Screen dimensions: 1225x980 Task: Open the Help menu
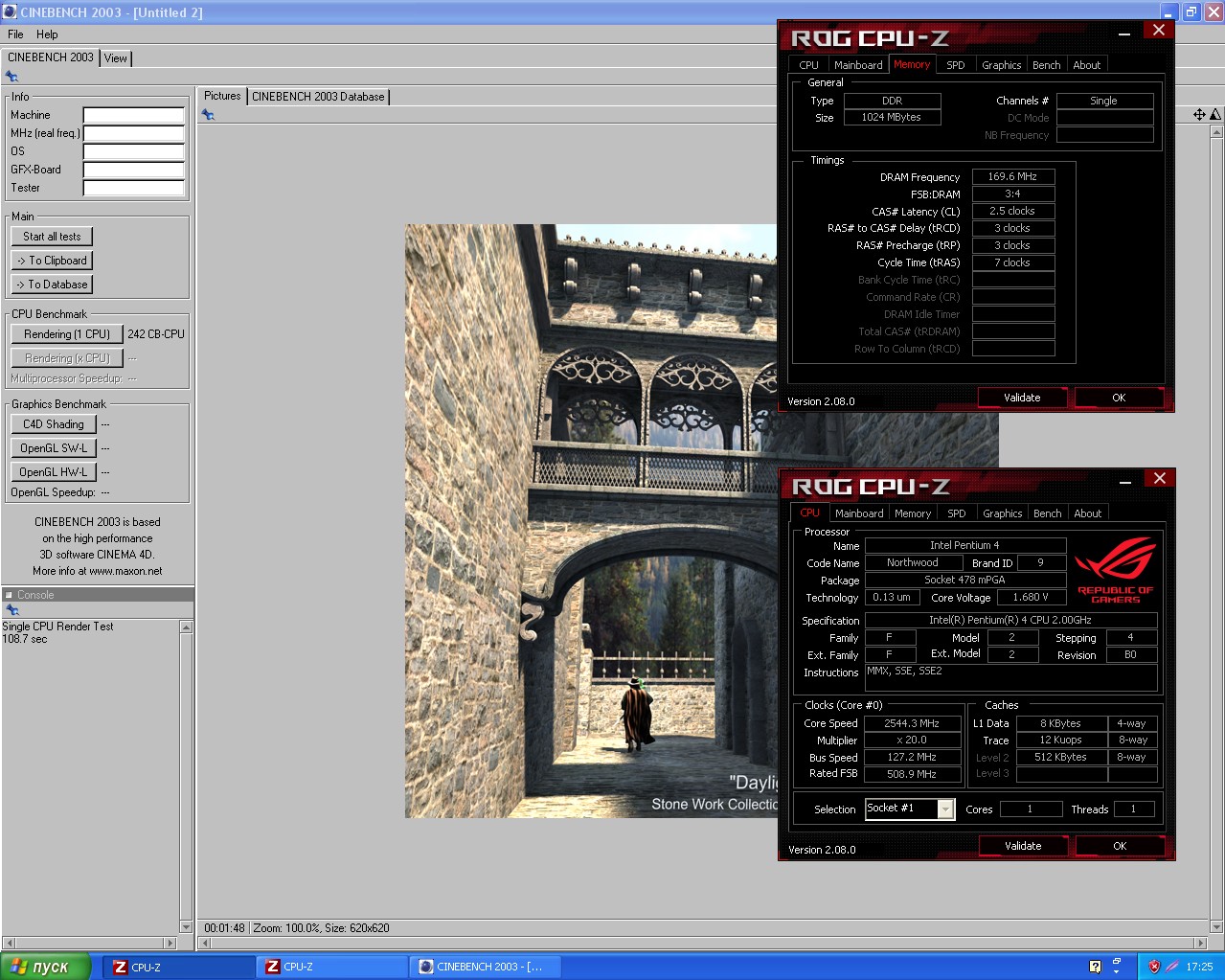47,34
